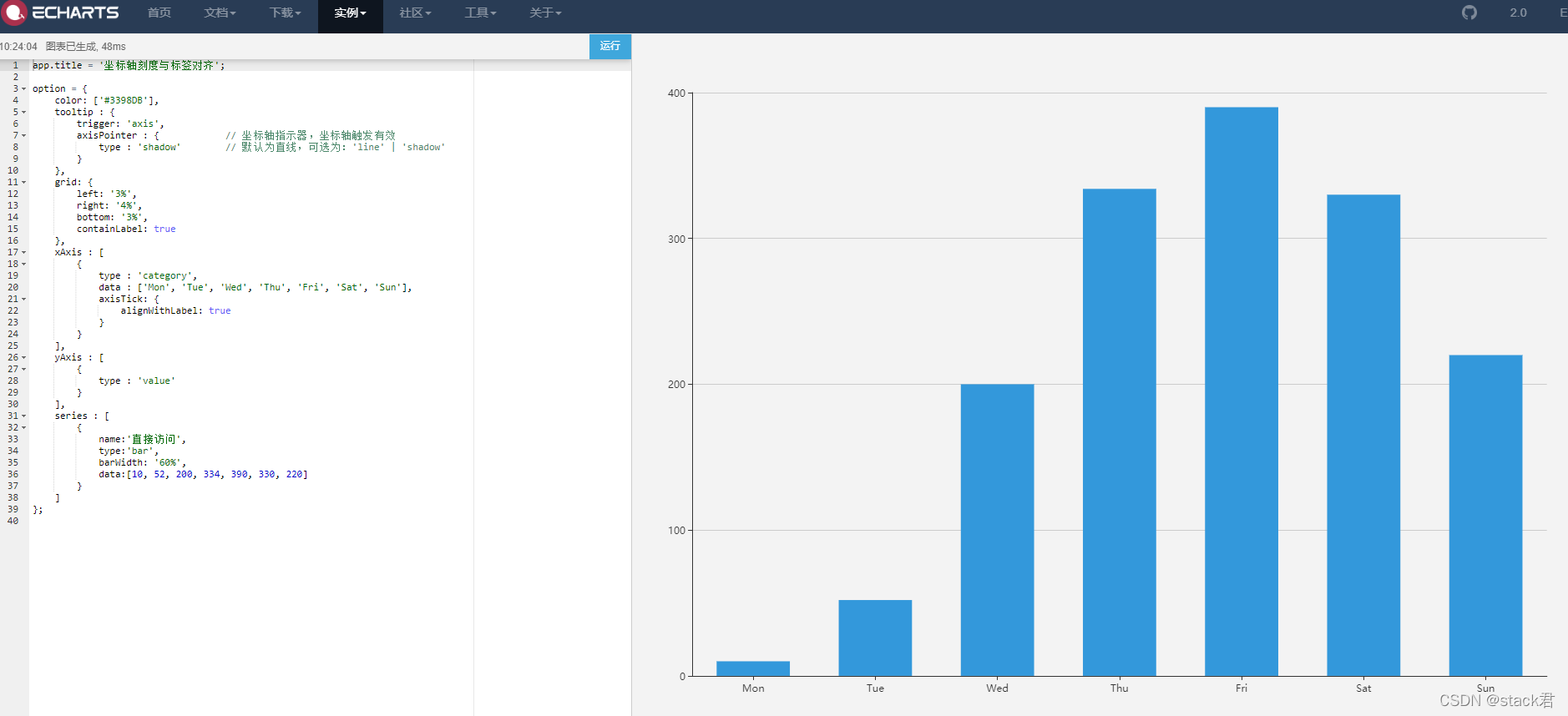Open the 工具 tools menu
Screen dimensions: 1568x716
[480, 13]
